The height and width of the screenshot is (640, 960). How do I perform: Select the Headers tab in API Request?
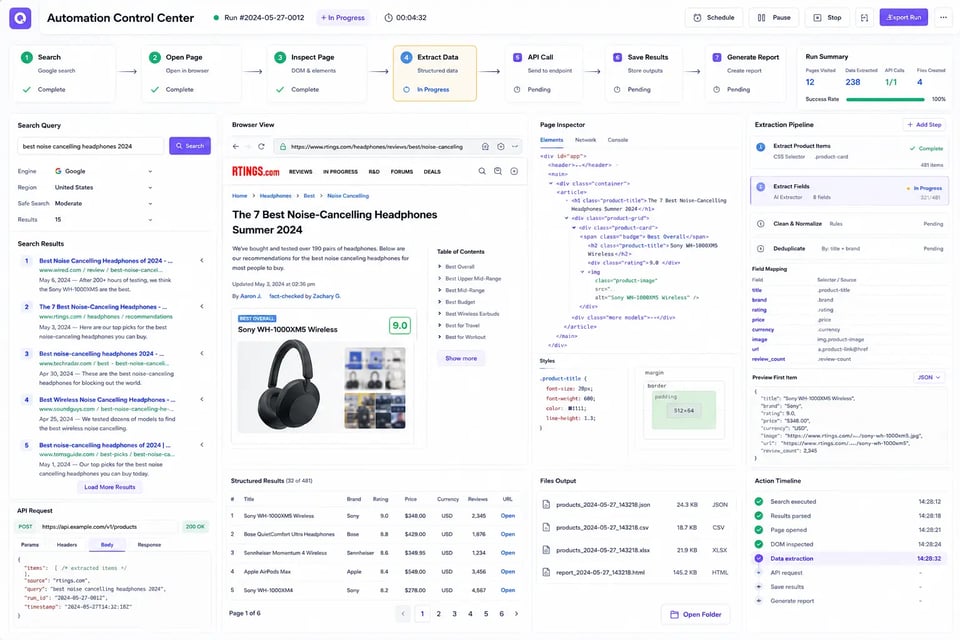tap(67, 544)
